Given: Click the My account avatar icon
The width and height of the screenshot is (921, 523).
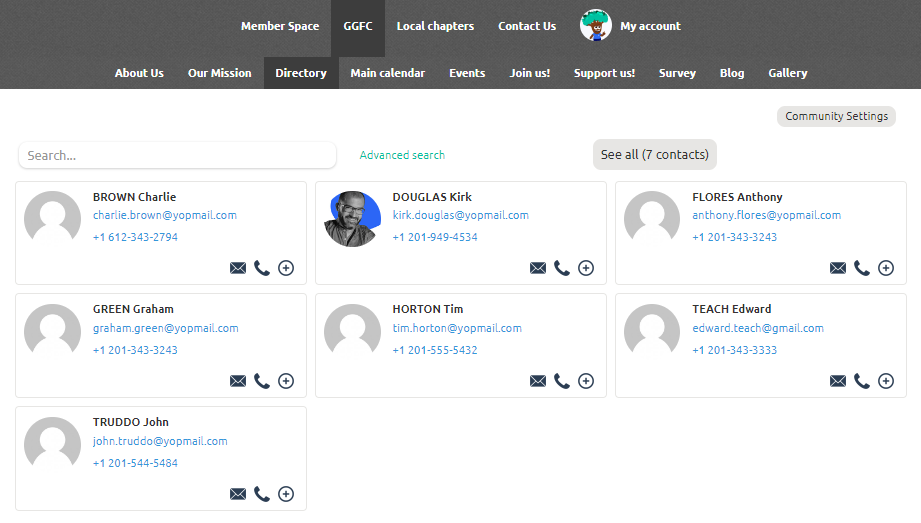Looking at the screenshot, I should (595, 26).
